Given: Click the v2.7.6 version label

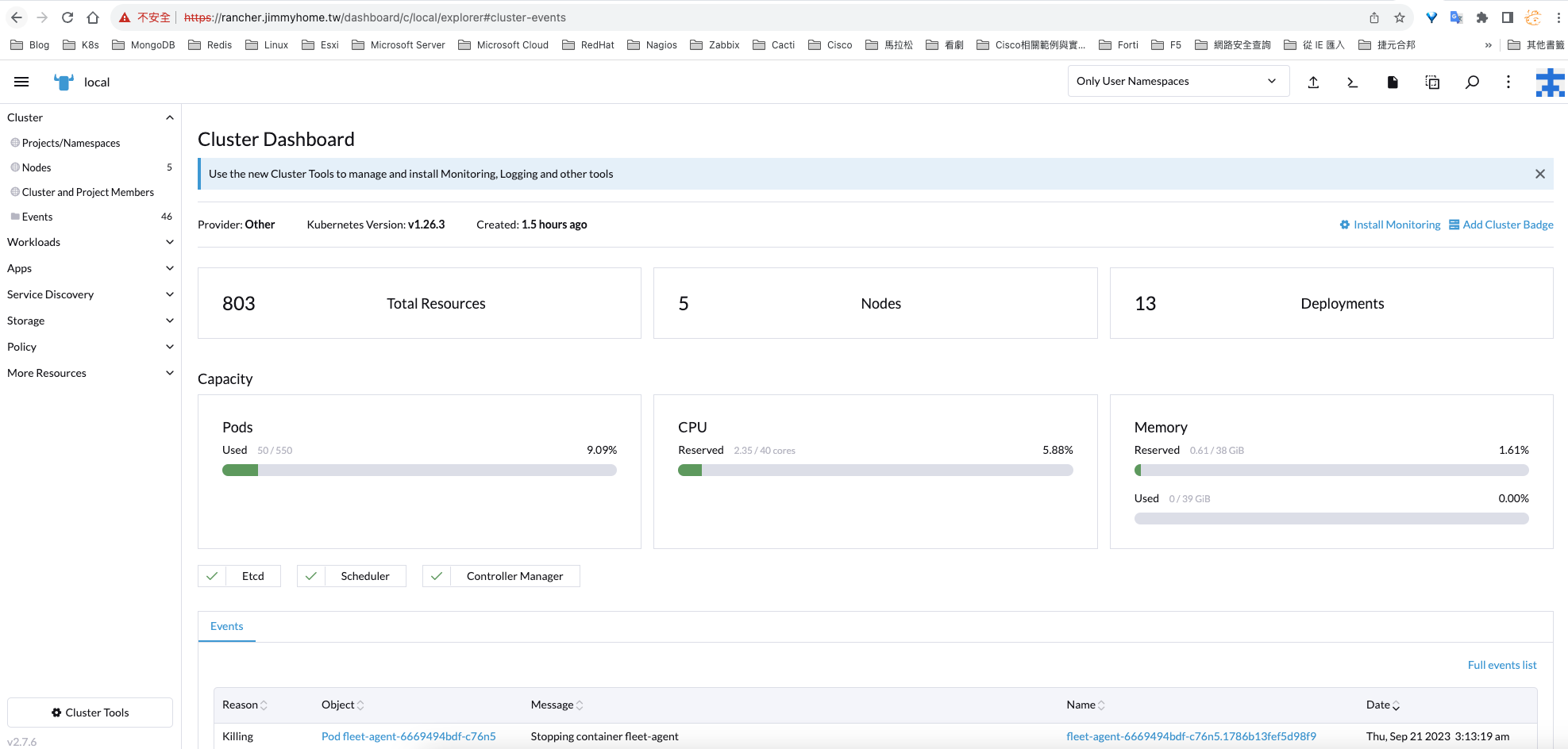Looking at the screenshot, I should [x=22, y=742].
